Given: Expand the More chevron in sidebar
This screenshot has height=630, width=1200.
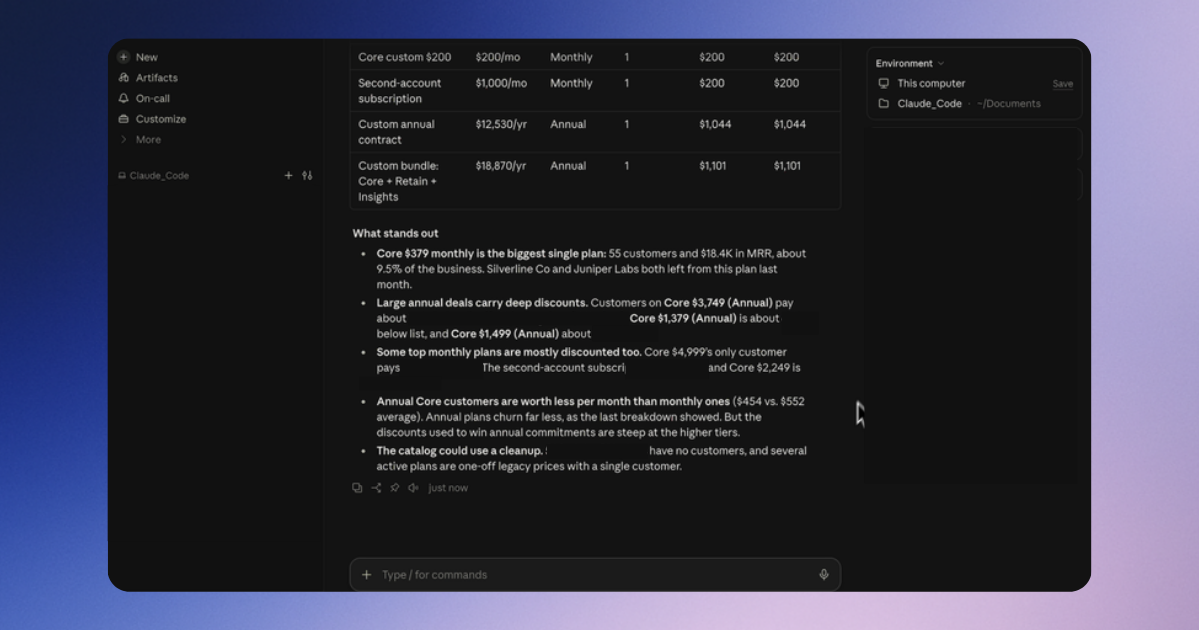Looking at the screenshot, I should click(123, 139).
